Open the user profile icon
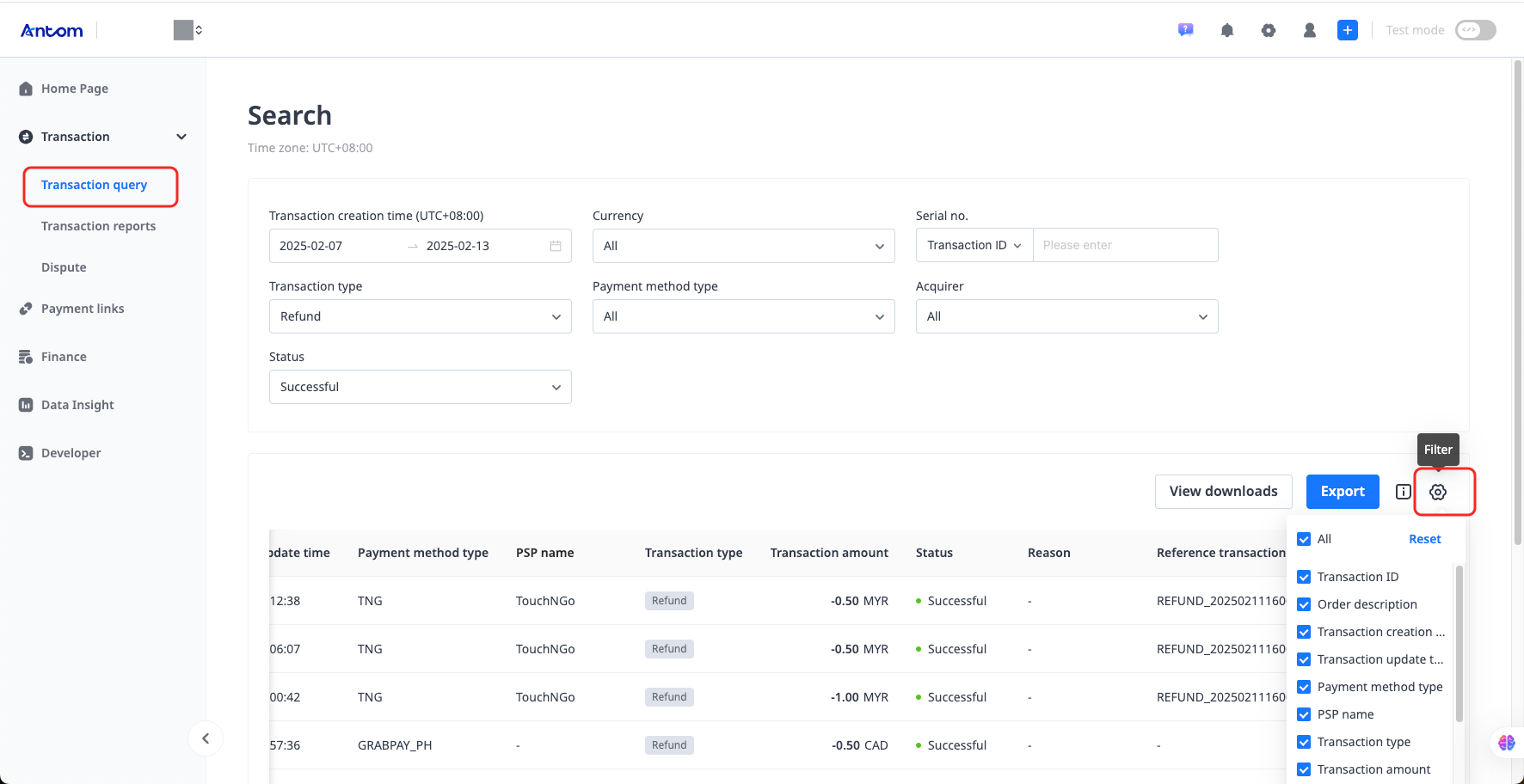Screen dimensions: 1524x784 coord(1310,30)
